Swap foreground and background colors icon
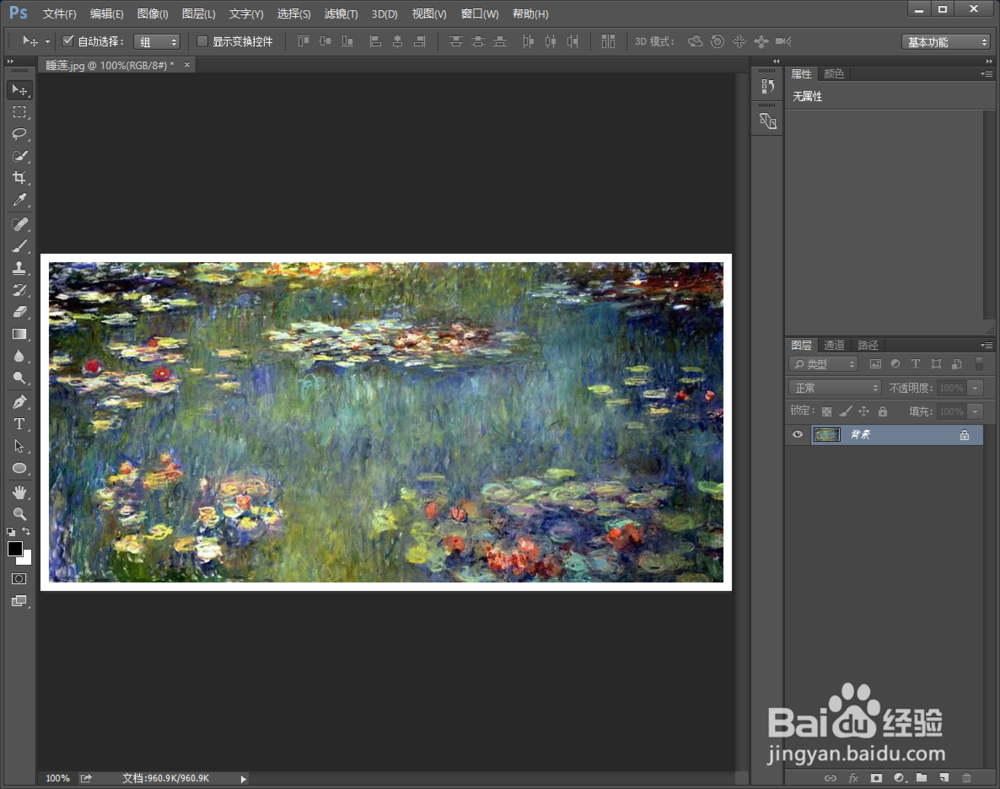 [26, 531]
